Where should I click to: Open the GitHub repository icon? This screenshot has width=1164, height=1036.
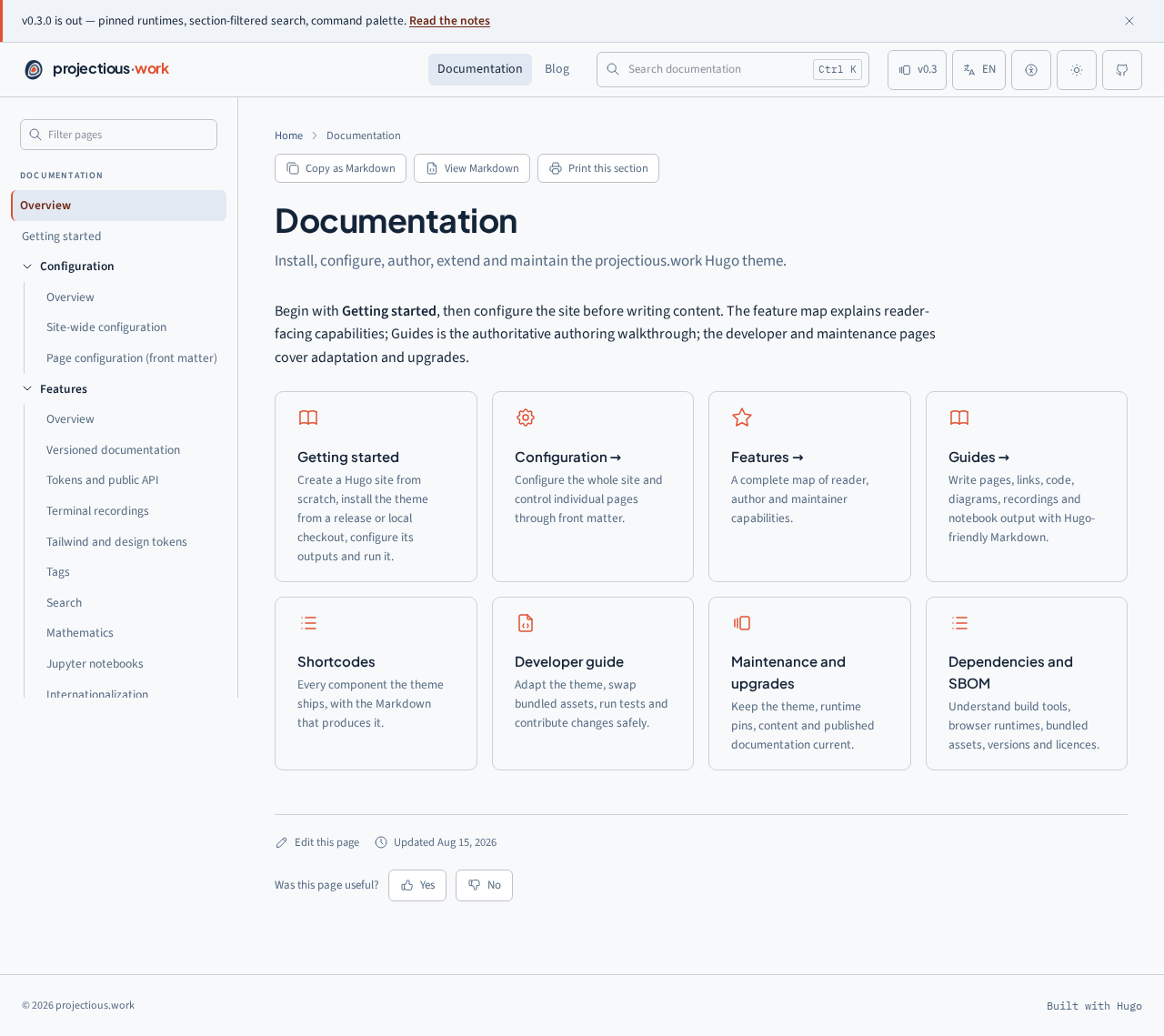[1122, 70]
